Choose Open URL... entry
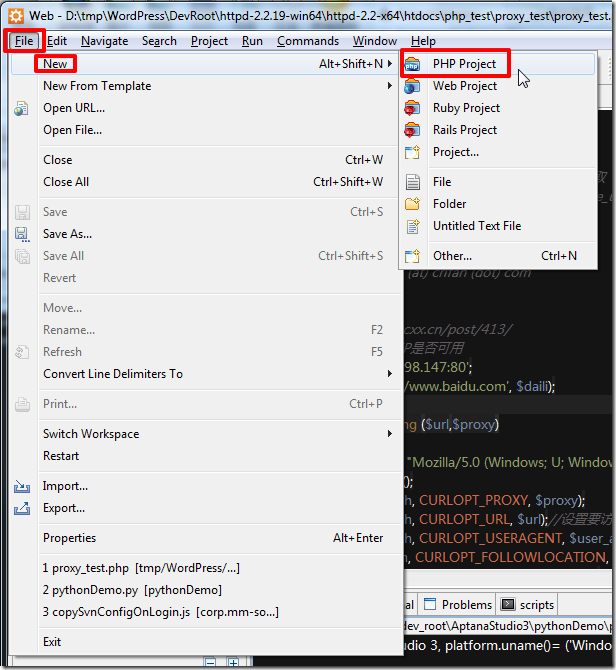The height and width of the screenshot is (670, 616). point(204,108)
